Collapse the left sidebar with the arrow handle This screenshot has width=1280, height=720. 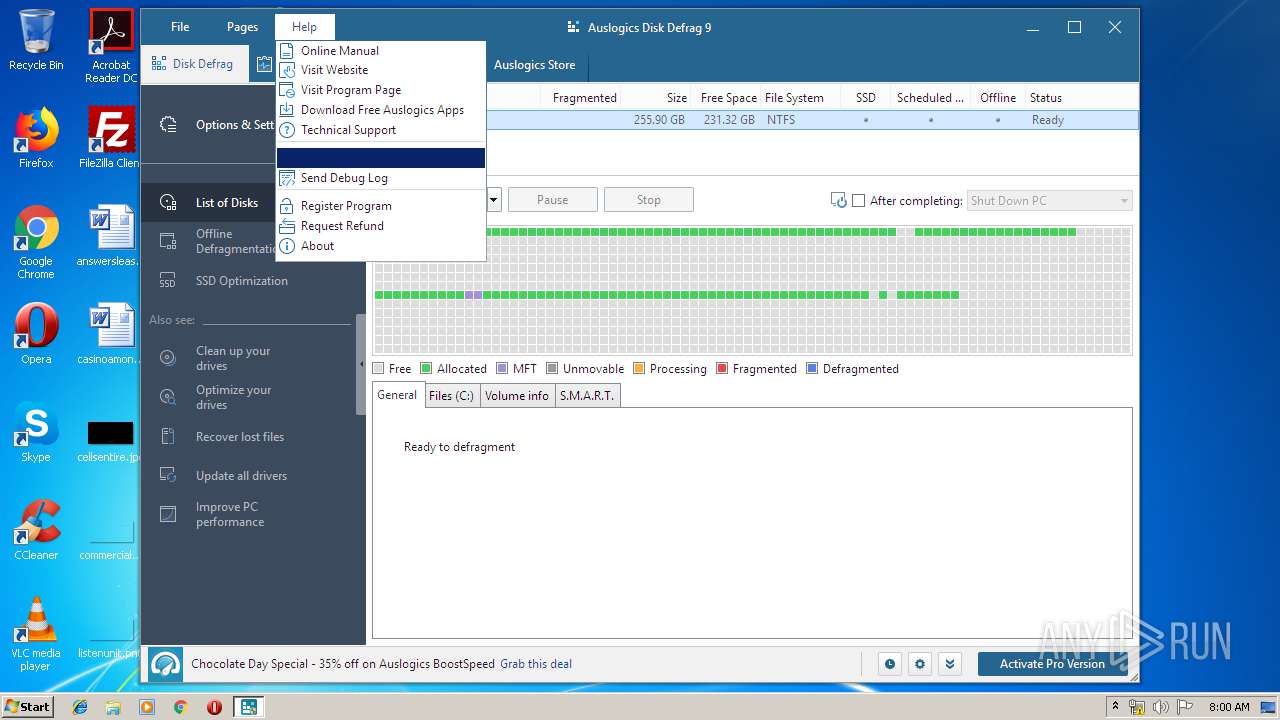361,365
